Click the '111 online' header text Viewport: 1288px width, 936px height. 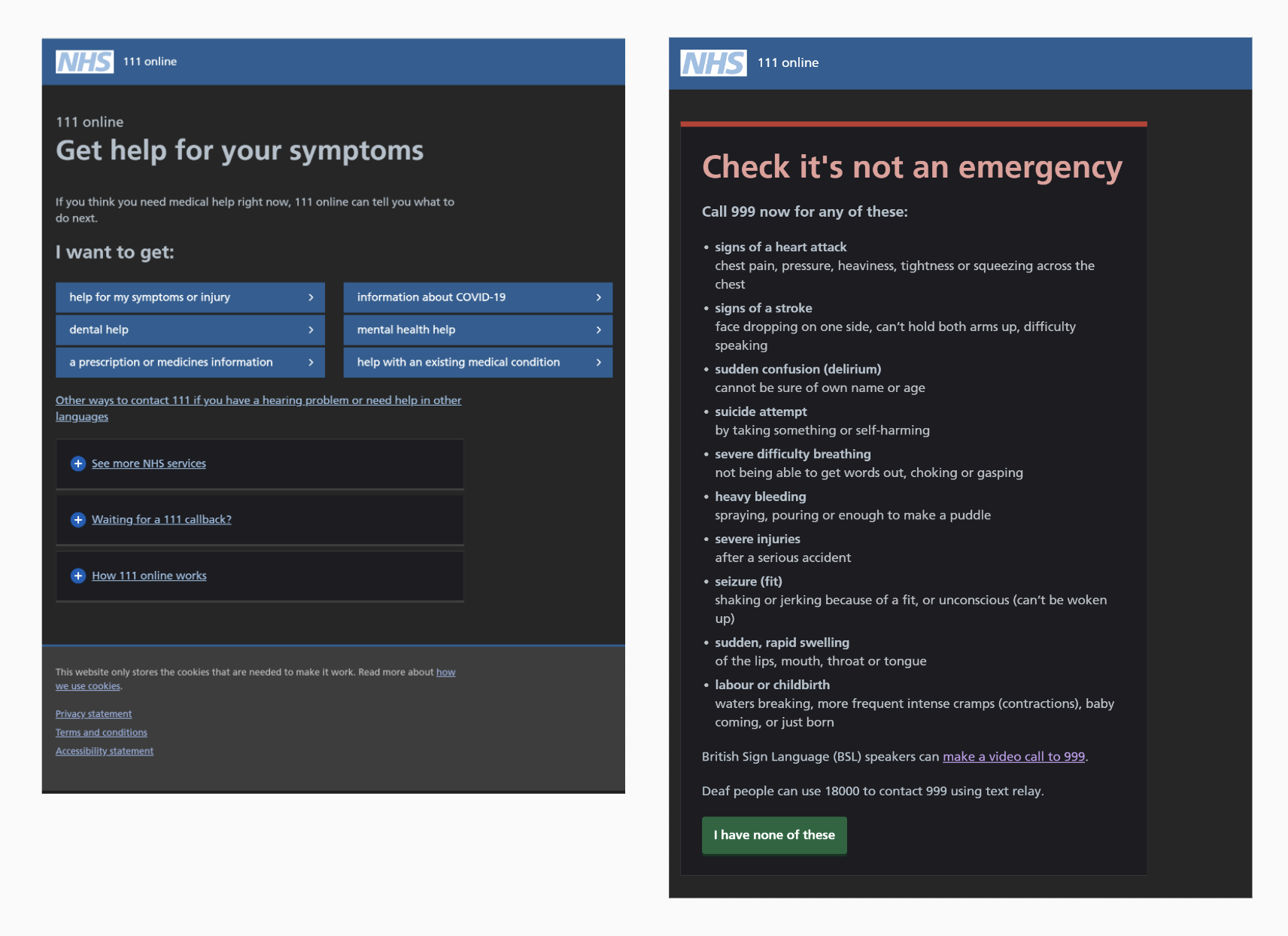pos(150,62)
